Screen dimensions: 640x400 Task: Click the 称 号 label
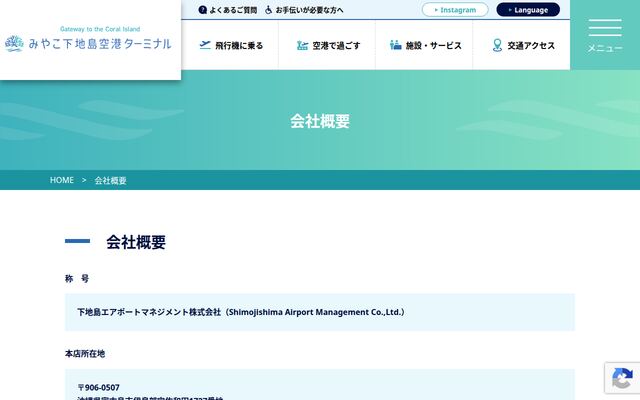click(77, 278)
